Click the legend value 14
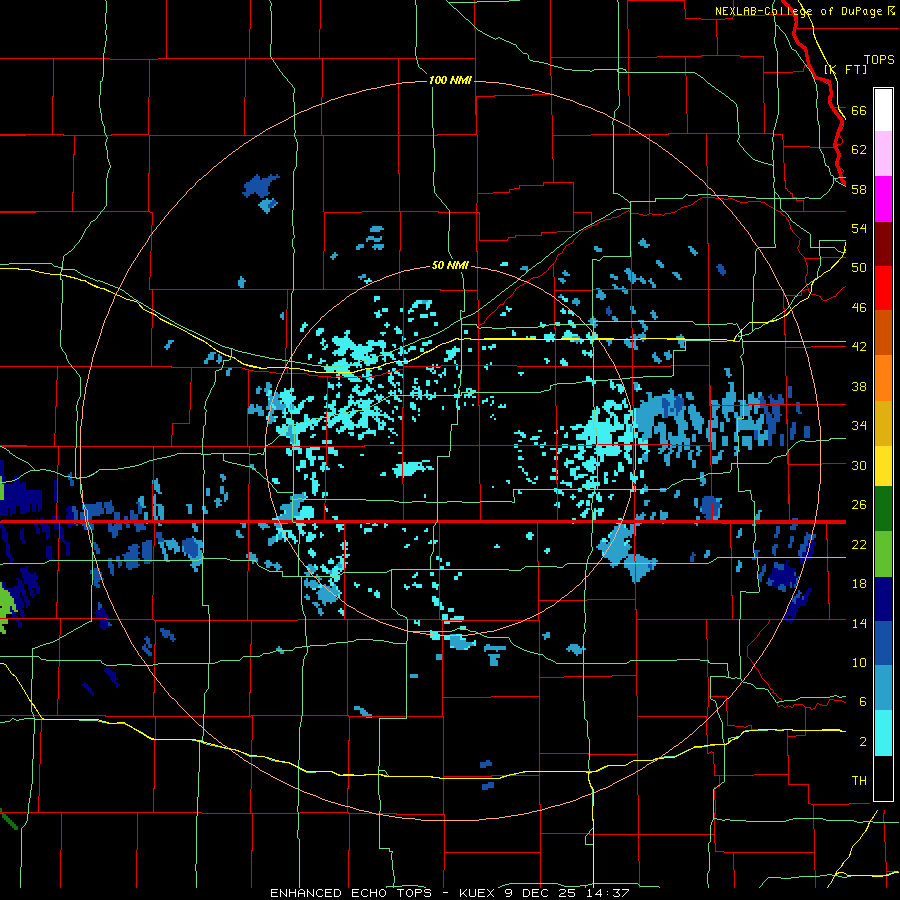 (859, 623)
